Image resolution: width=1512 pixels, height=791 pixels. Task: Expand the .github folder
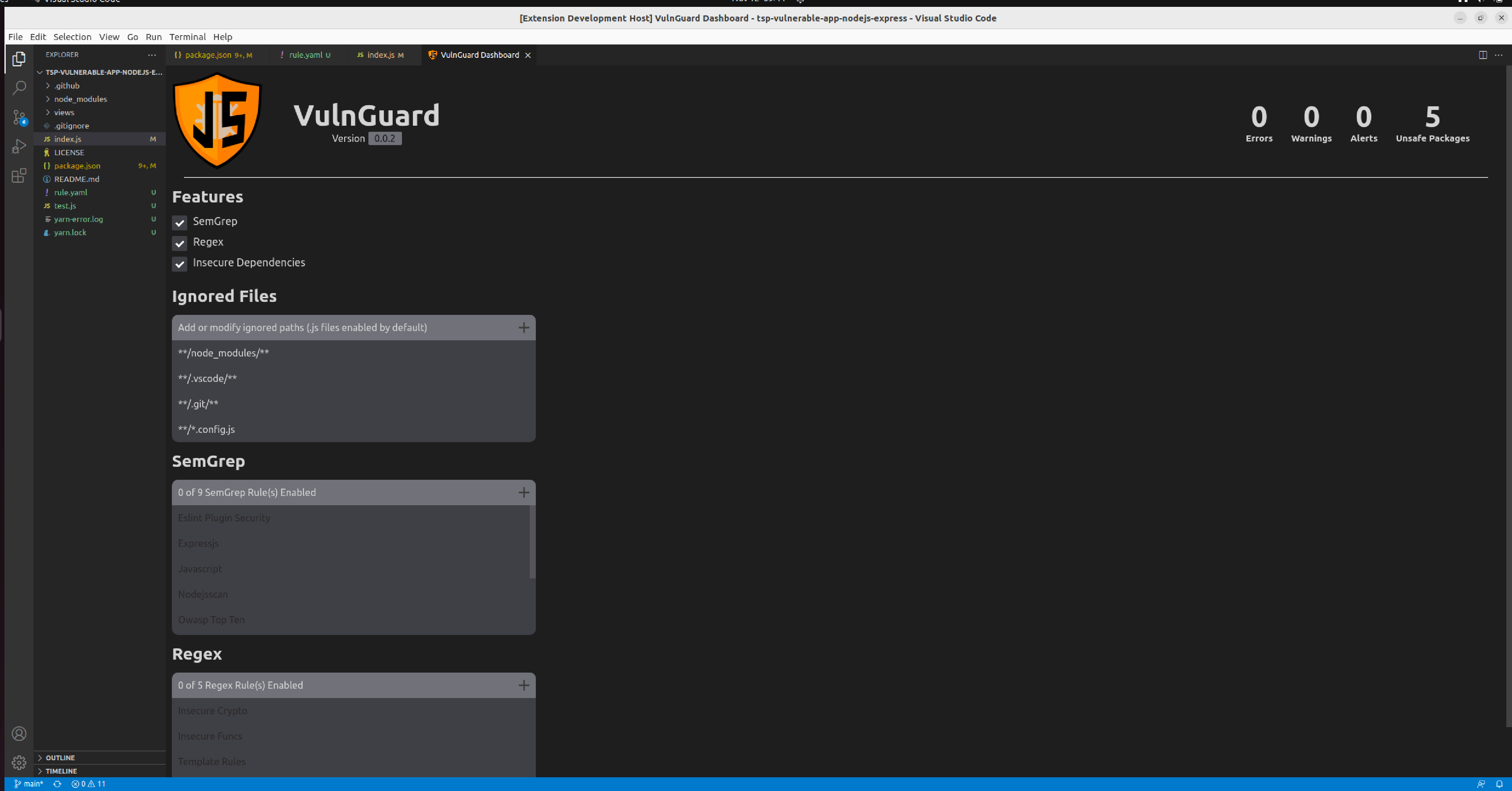(x=67, y=86)
